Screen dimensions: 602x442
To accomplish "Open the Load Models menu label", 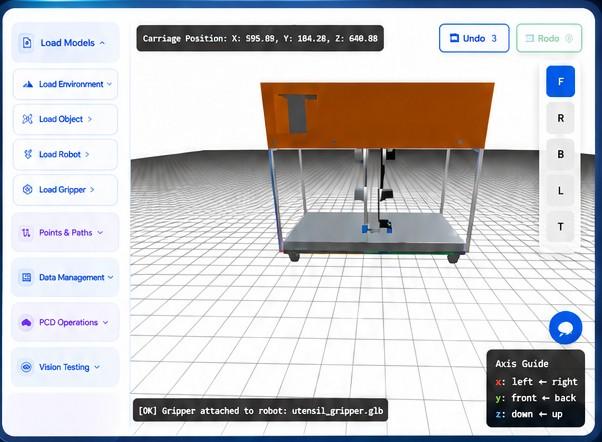I will pyautogui.click(x=68, y=43).
